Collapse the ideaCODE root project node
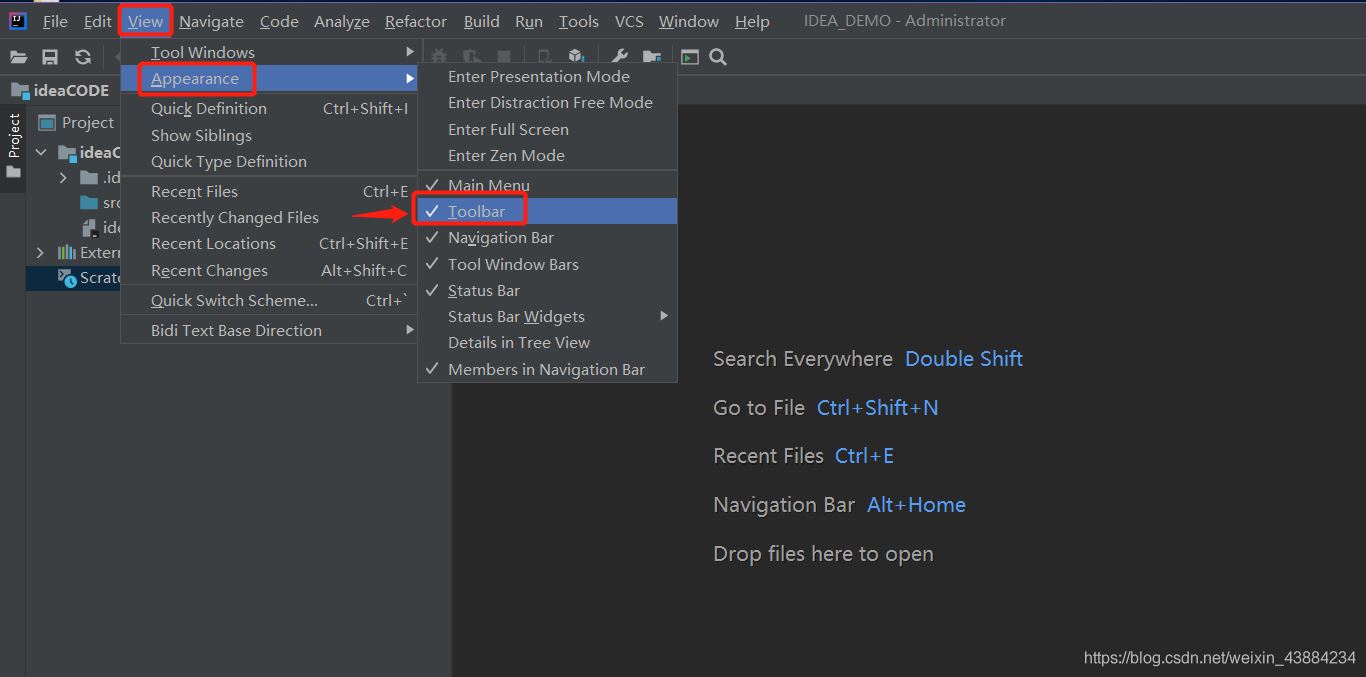This screenshot has height=677, width=1366. (x=41, y=153)
